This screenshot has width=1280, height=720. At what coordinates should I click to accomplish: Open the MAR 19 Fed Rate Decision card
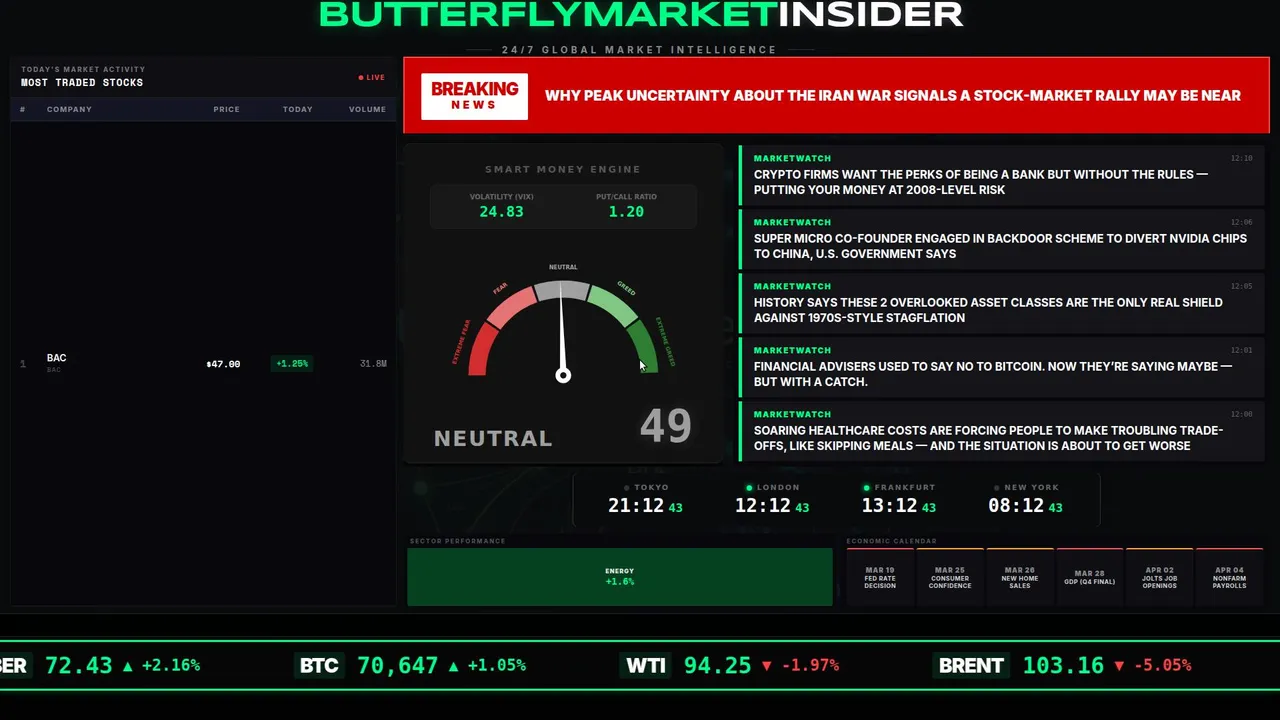(880, 577)
